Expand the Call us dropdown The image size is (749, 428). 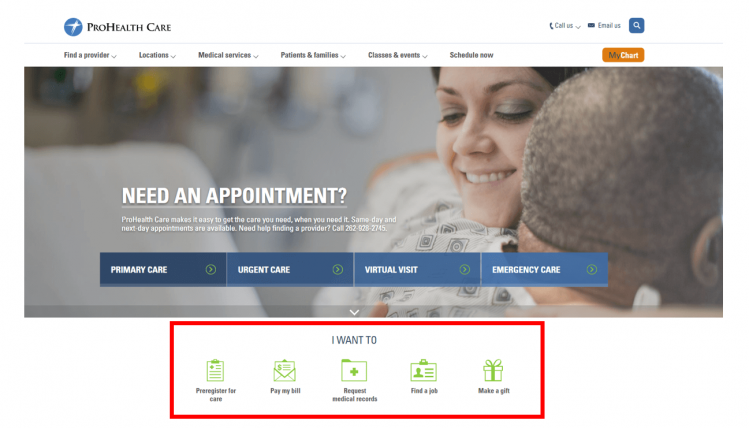click(565, 26)
